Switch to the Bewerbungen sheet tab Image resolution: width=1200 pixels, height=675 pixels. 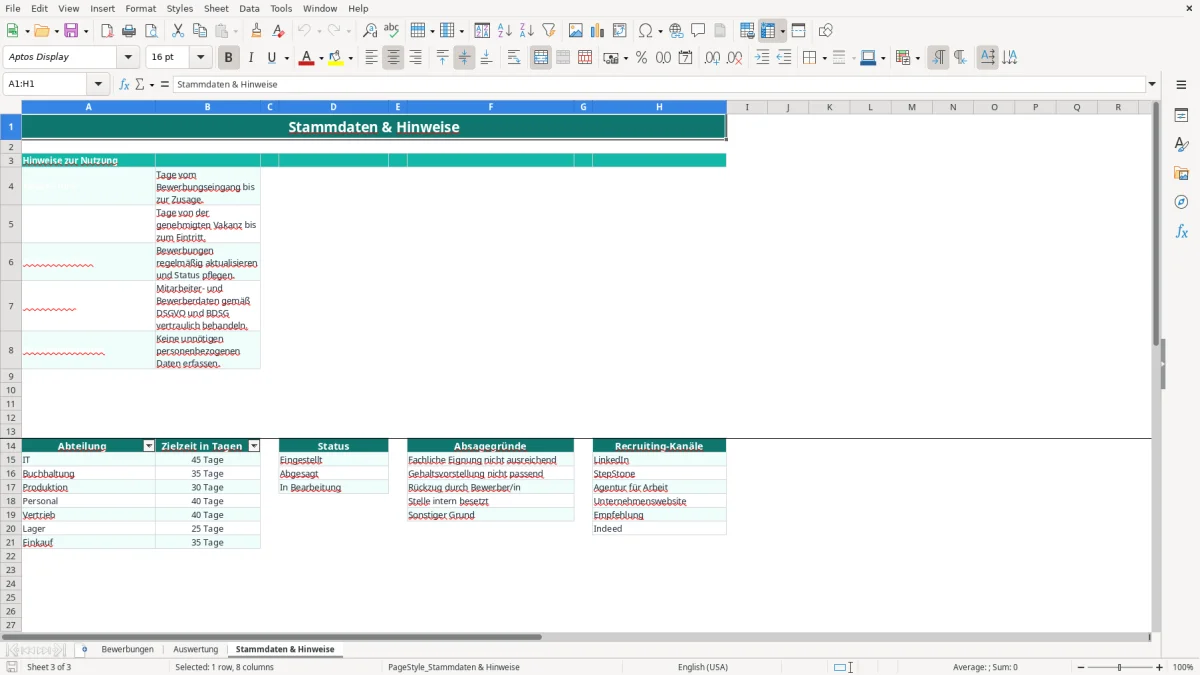click(x=128, y=650)
